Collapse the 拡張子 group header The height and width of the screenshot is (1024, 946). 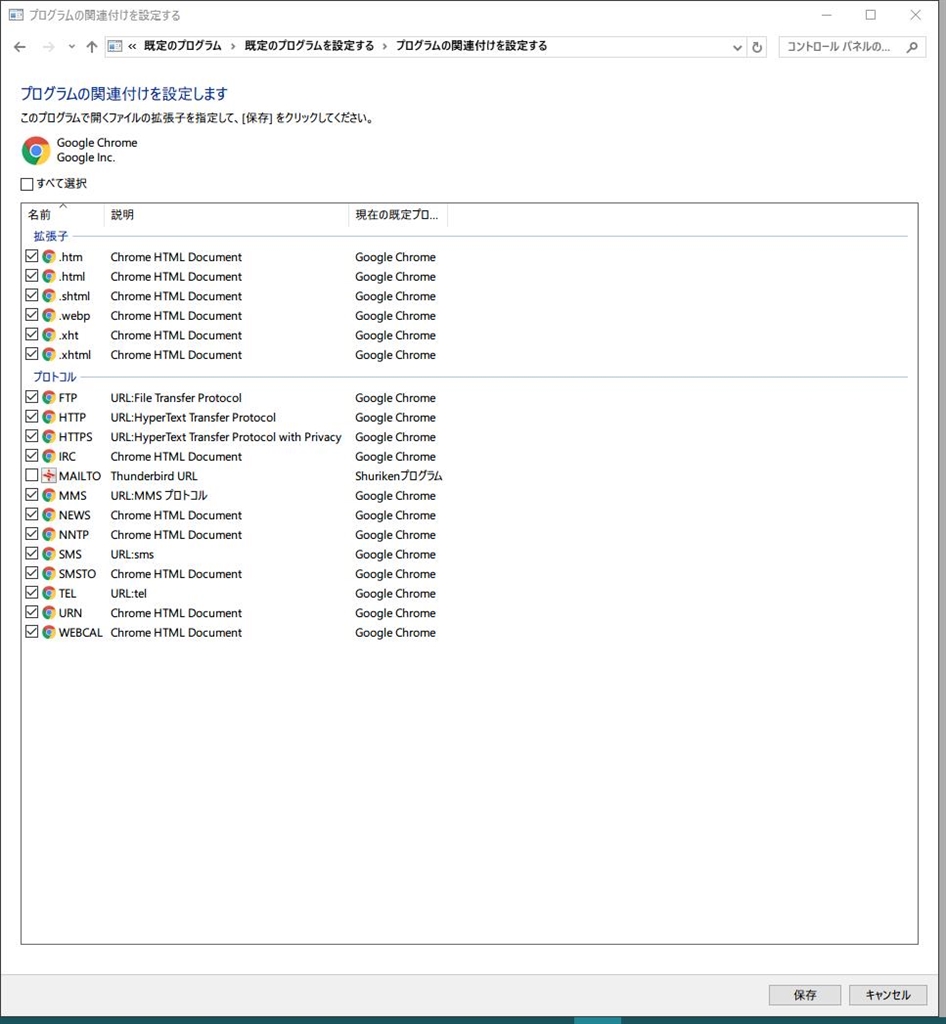tap(51, 236)
